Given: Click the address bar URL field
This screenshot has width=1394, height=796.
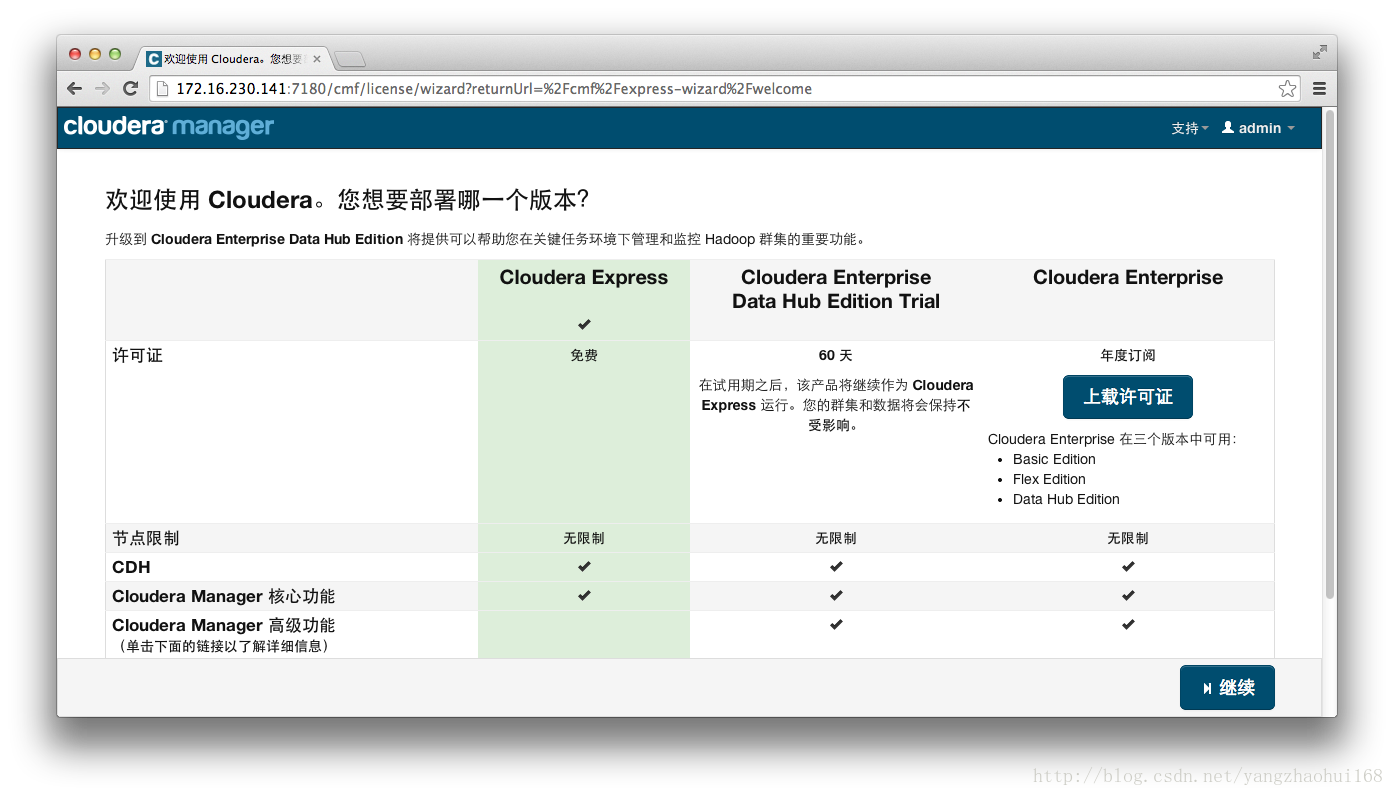Looking at the screenshot, I should pyautogui.click(x=726, y=88).
